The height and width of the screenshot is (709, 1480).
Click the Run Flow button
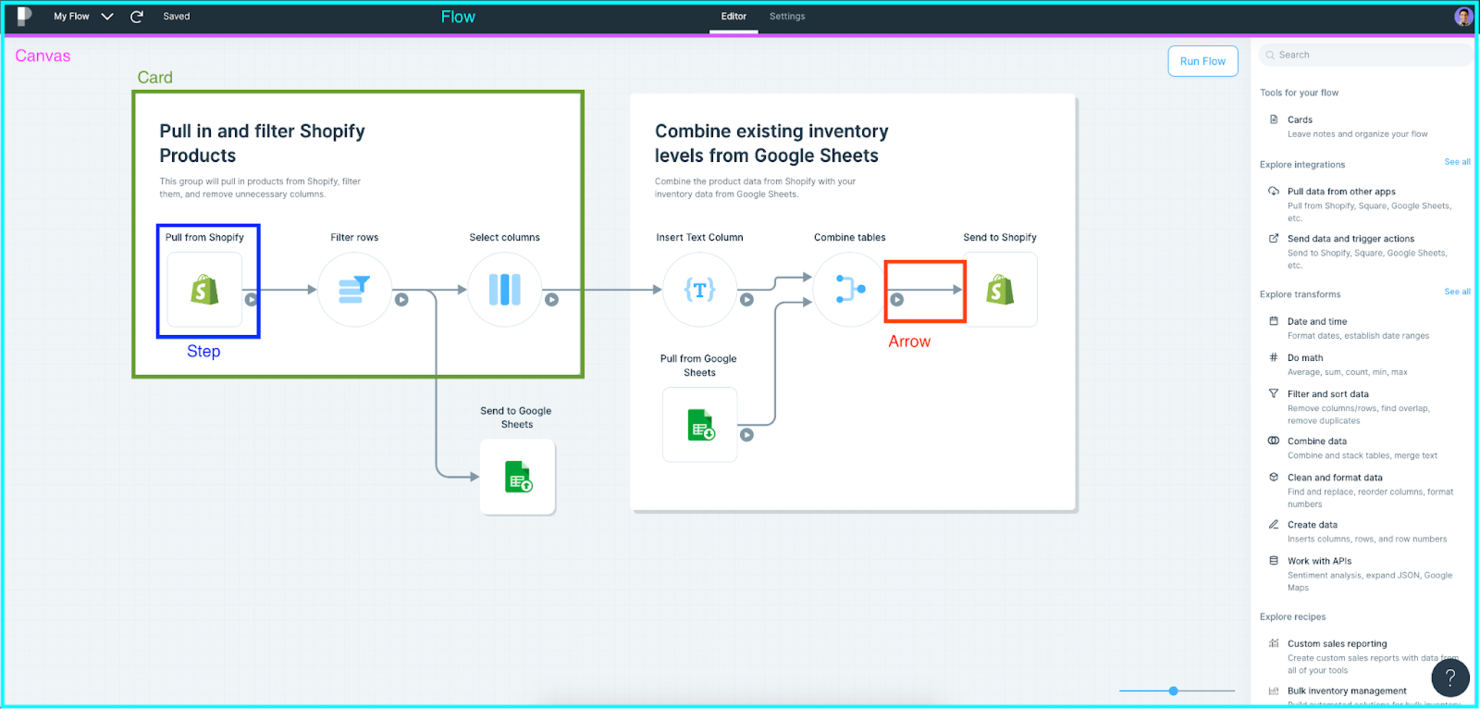pyautogui.click(x=1202, y=61)
